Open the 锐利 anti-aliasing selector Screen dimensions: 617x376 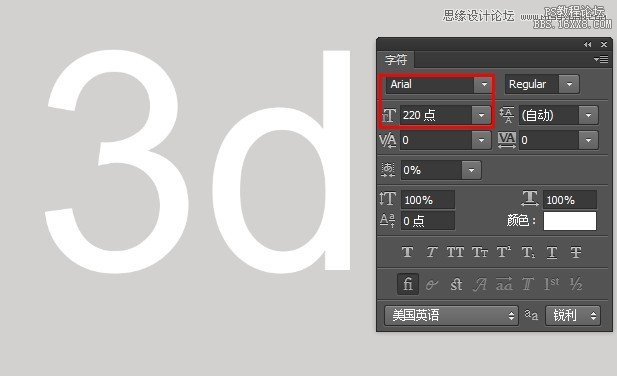pyautogui.click(x=573, y=315)
